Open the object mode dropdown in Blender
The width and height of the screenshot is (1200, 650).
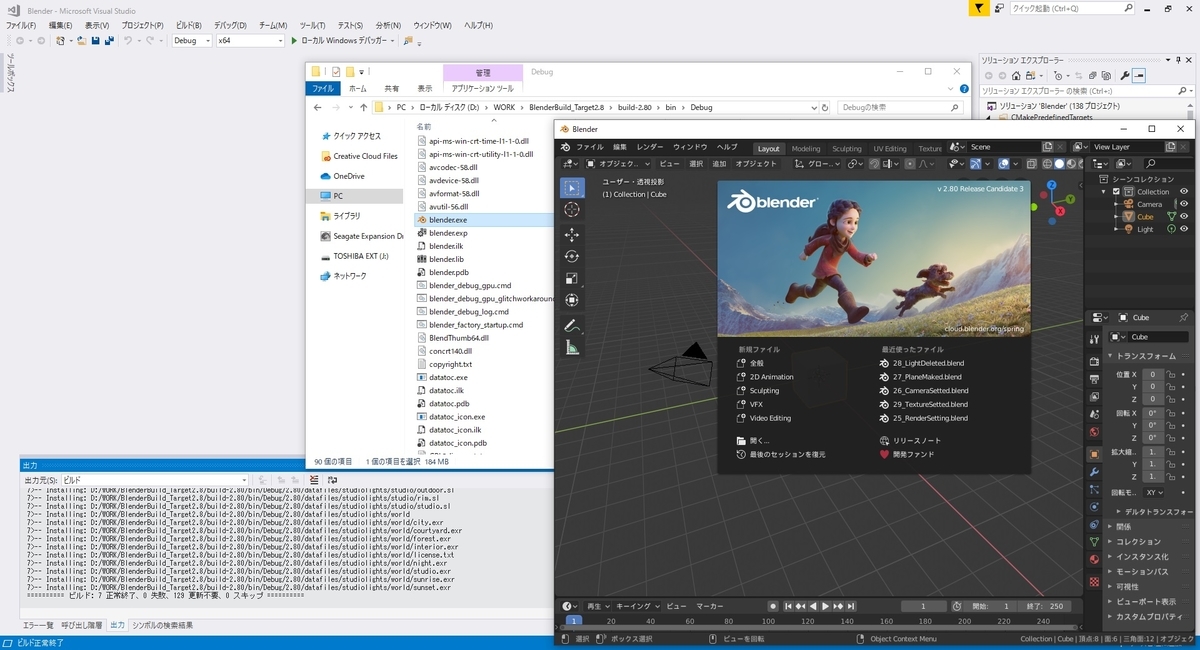619,163
